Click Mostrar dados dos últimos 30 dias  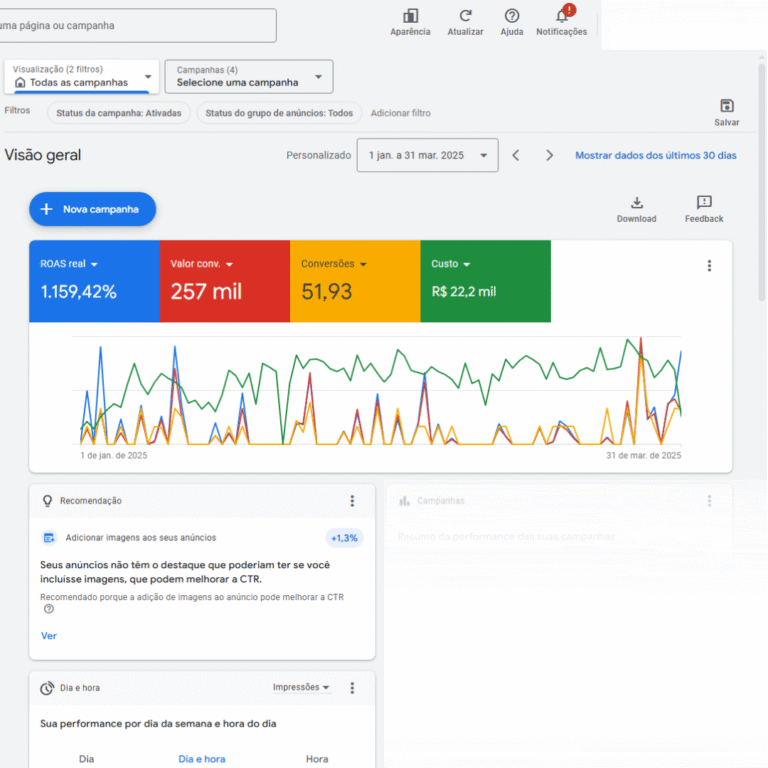click(655, 155)
